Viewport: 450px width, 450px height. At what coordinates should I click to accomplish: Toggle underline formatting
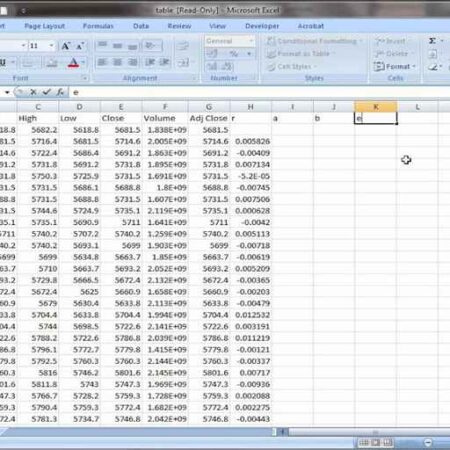(x=3, y=62)
